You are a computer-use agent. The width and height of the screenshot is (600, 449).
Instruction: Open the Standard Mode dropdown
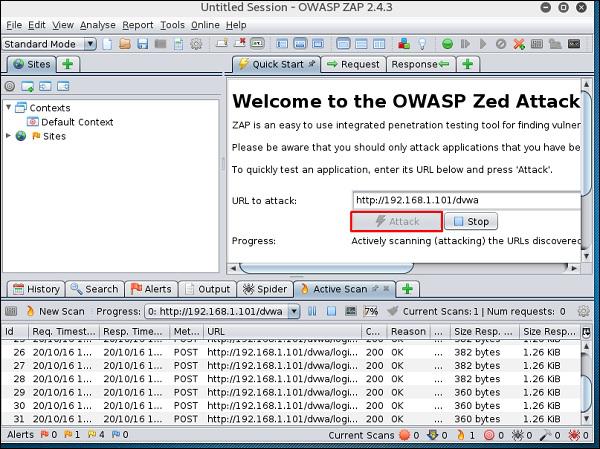click(49, 44)
